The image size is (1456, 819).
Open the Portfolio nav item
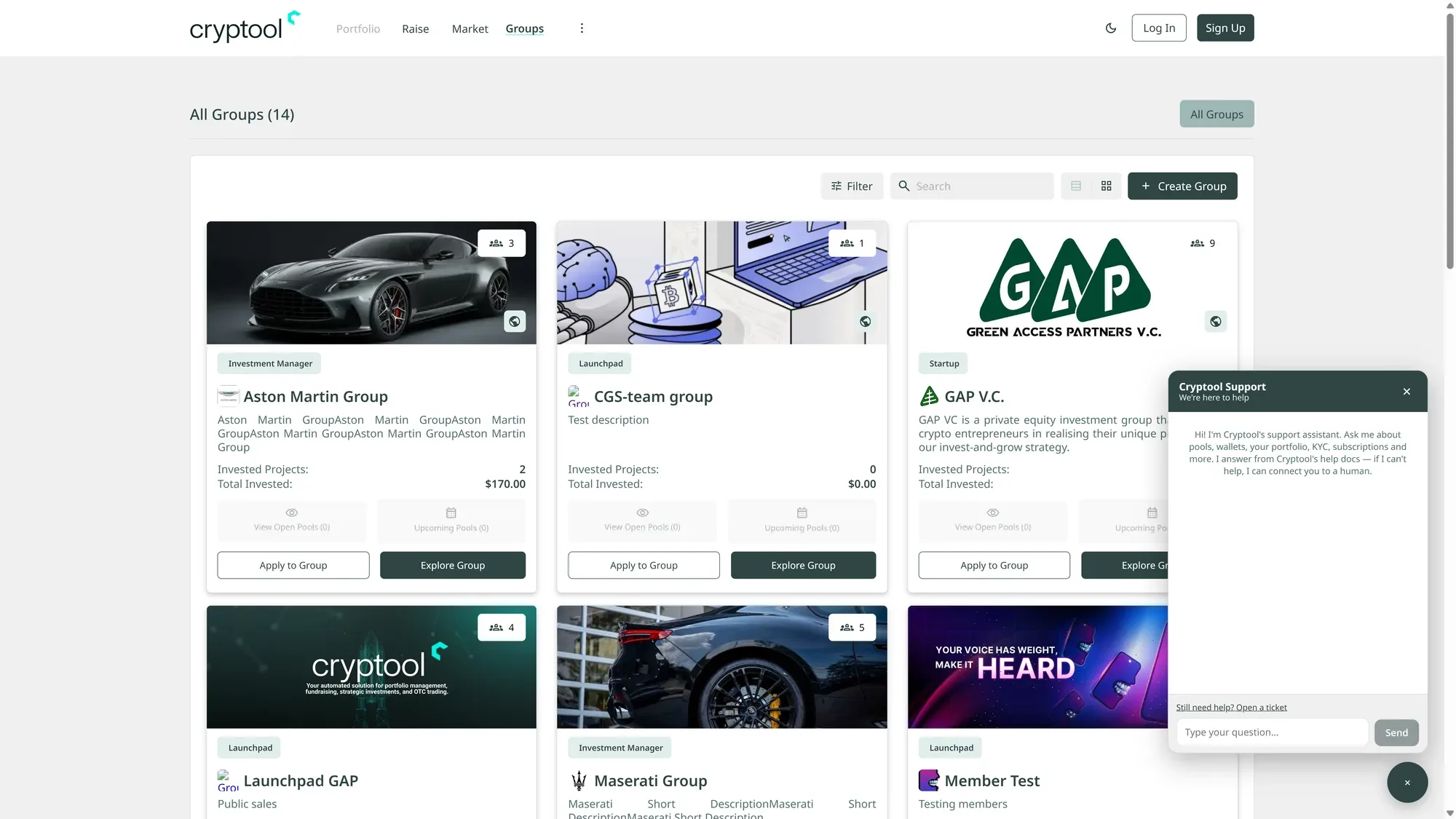pos(358,28)
